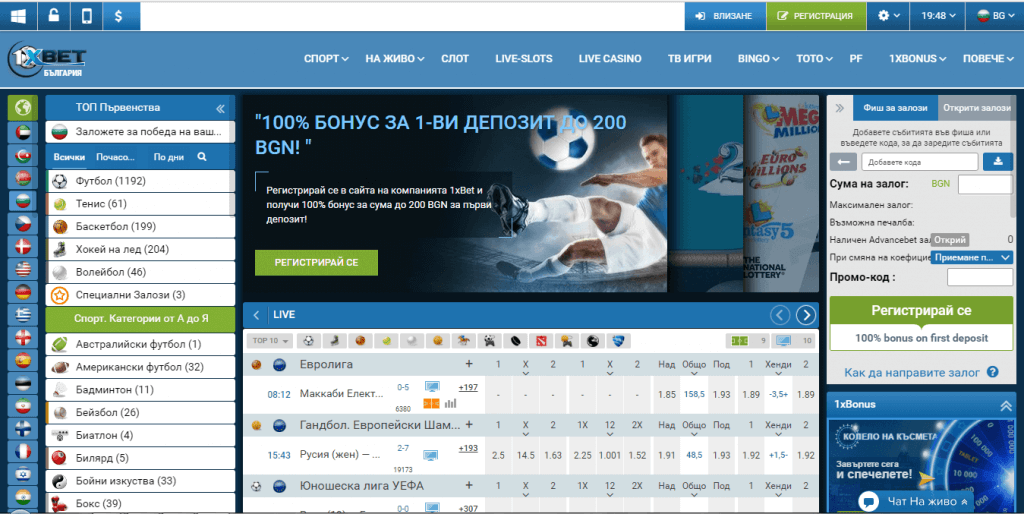Select the По дни filter tab

(x=168, y=157)
